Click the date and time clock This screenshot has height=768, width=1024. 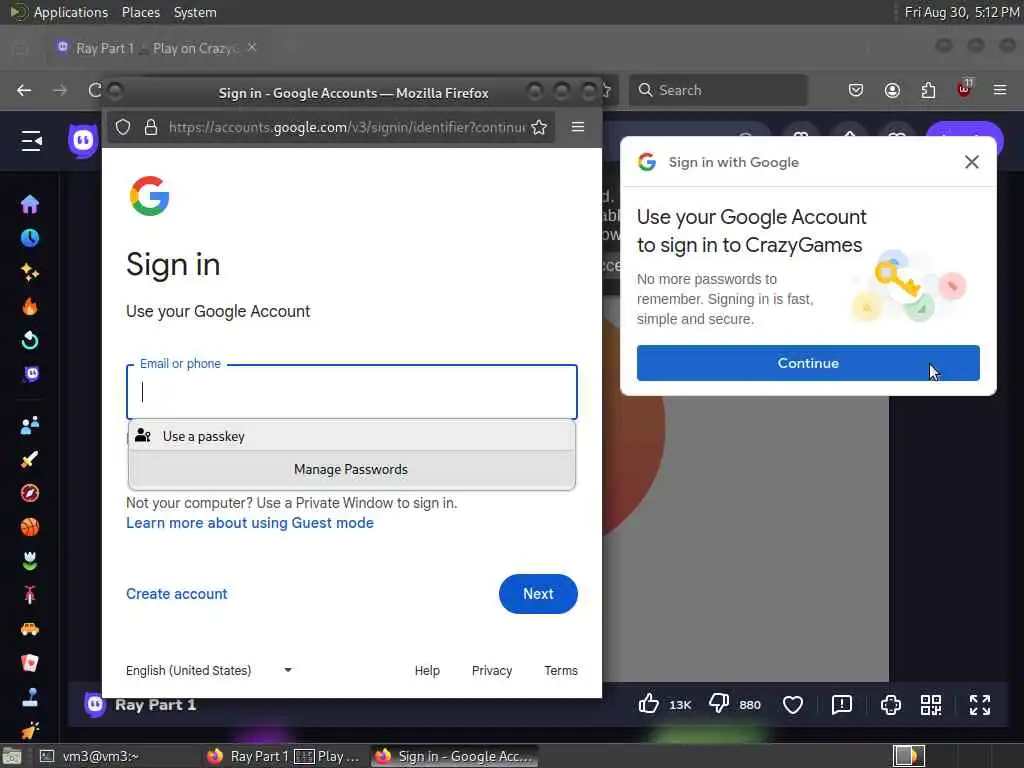[961, 12]
